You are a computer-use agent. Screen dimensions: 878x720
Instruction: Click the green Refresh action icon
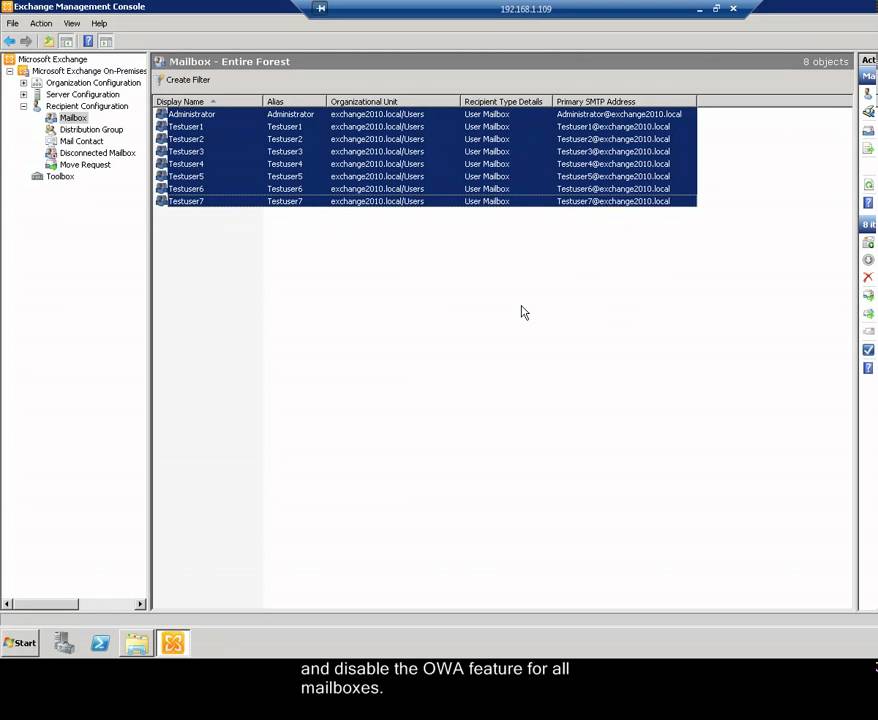[x=868, y=185]
